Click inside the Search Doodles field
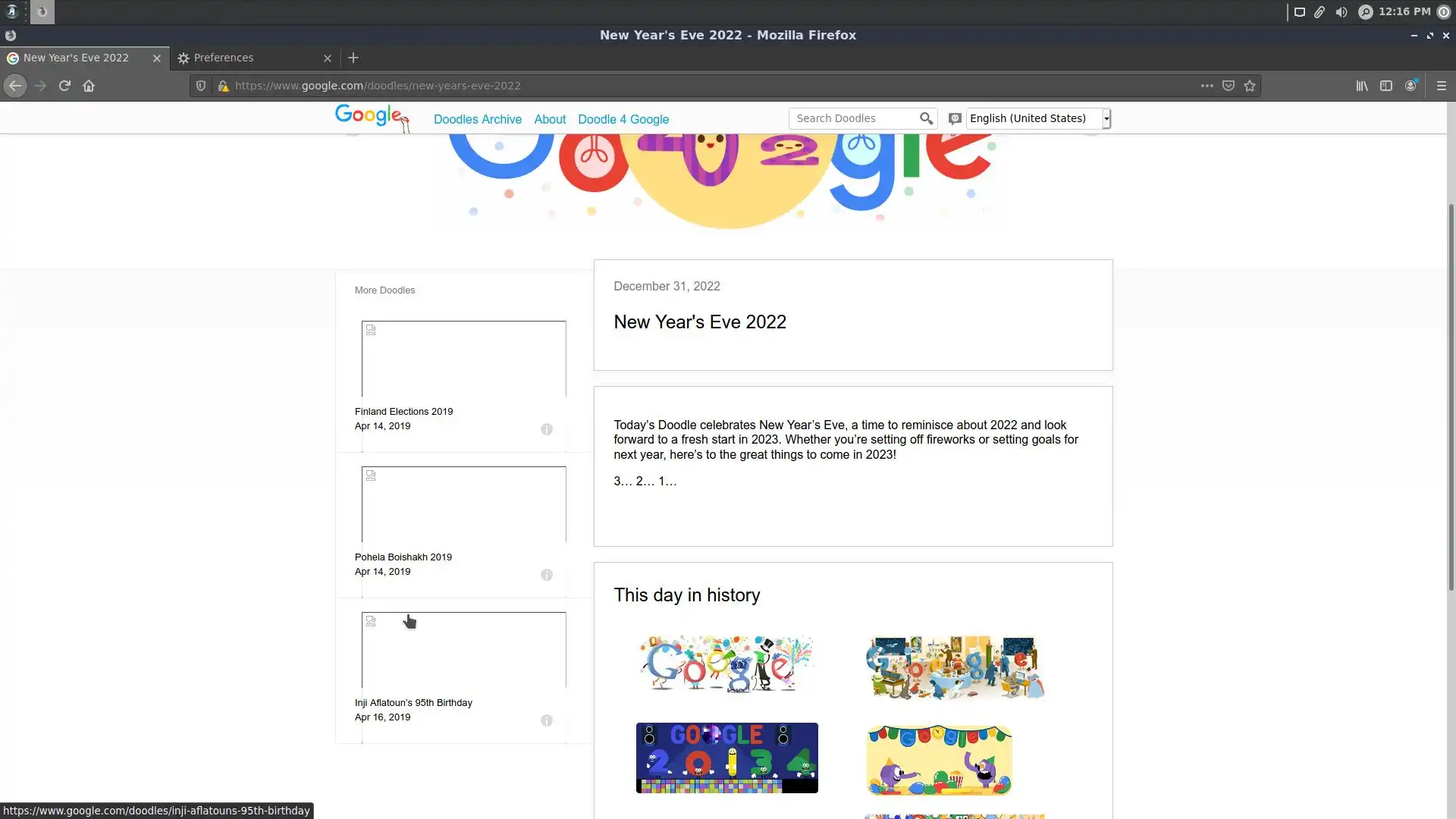This screenshot has height=819, width=1456. (853, 118)
